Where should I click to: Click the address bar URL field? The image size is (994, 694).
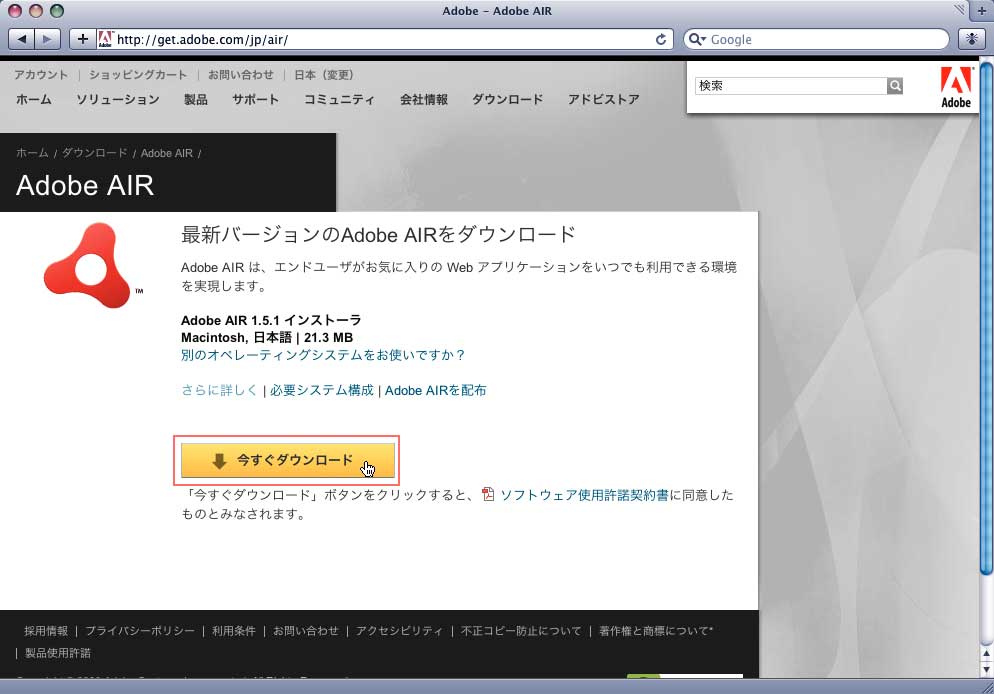384,39
